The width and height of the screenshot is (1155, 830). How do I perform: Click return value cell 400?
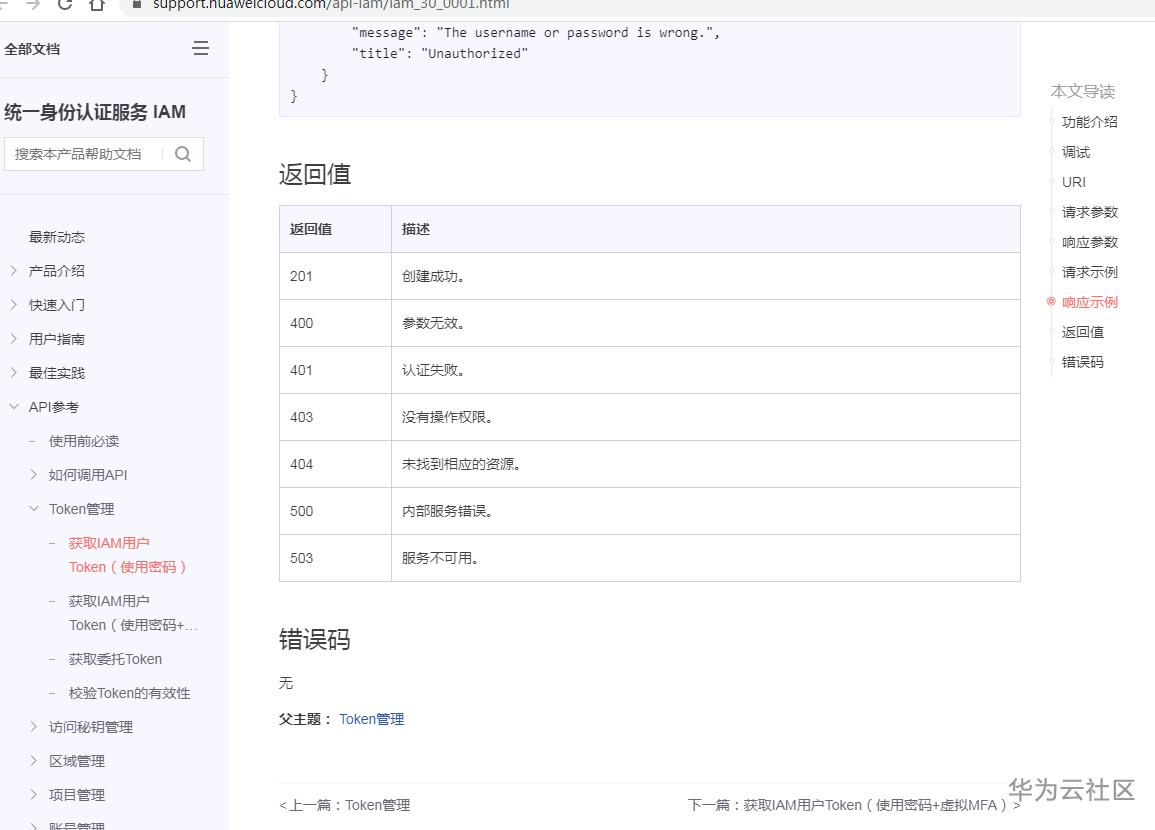coord(335,323)
